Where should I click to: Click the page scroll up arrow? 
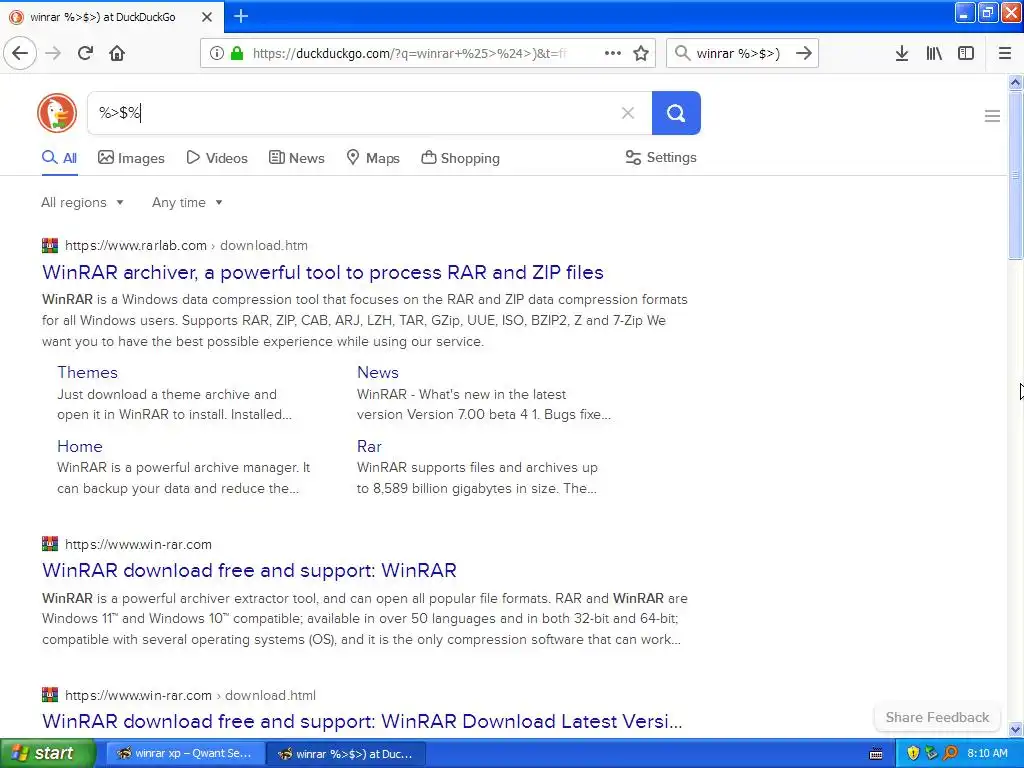click(x=1015, y=82)
